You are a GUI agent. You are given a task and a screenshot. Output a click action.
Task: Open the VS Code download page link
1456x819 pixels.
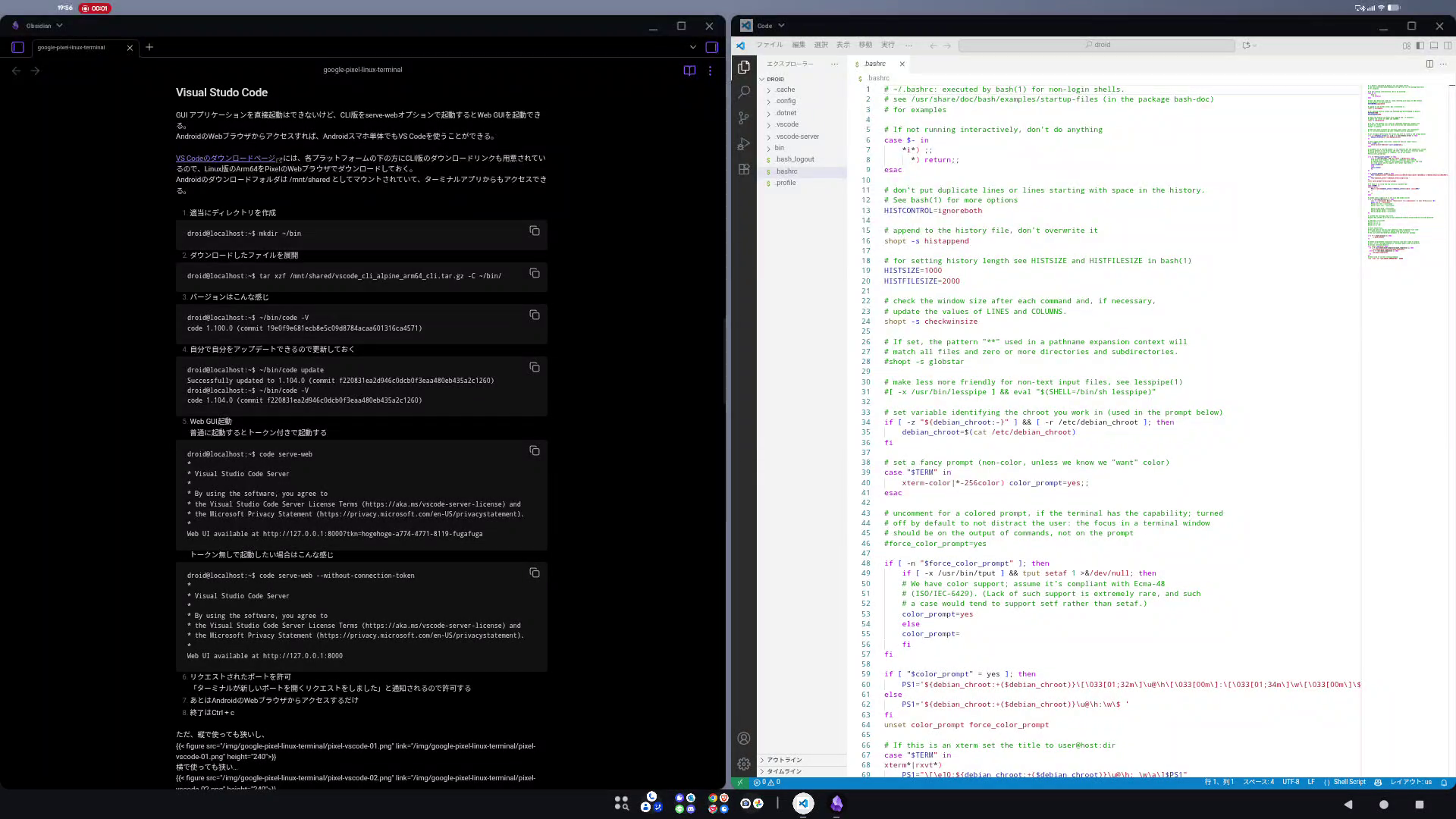click(x=225, y=158)
